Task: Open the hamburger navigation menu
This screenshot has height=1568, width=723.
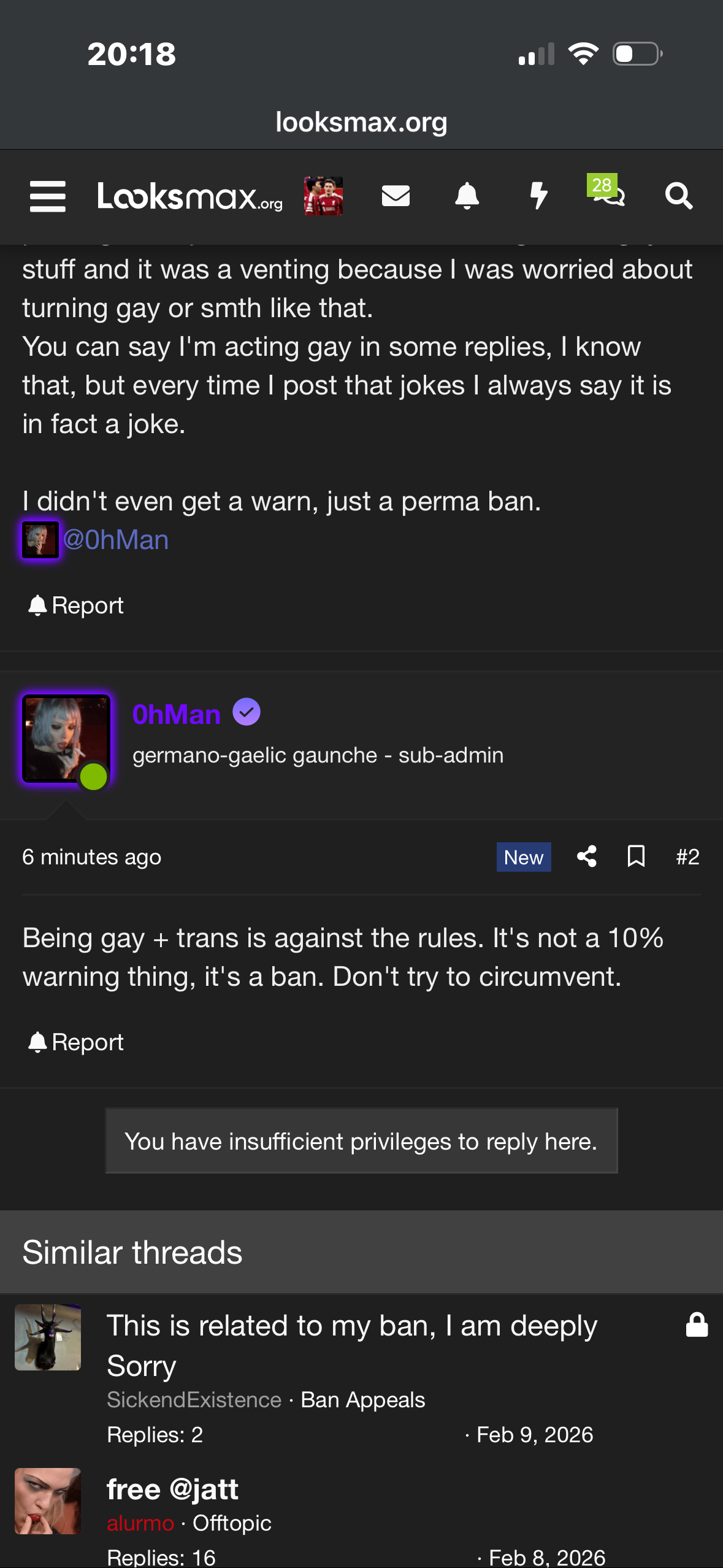Action: pyautogui.click(x=48, y=196)
